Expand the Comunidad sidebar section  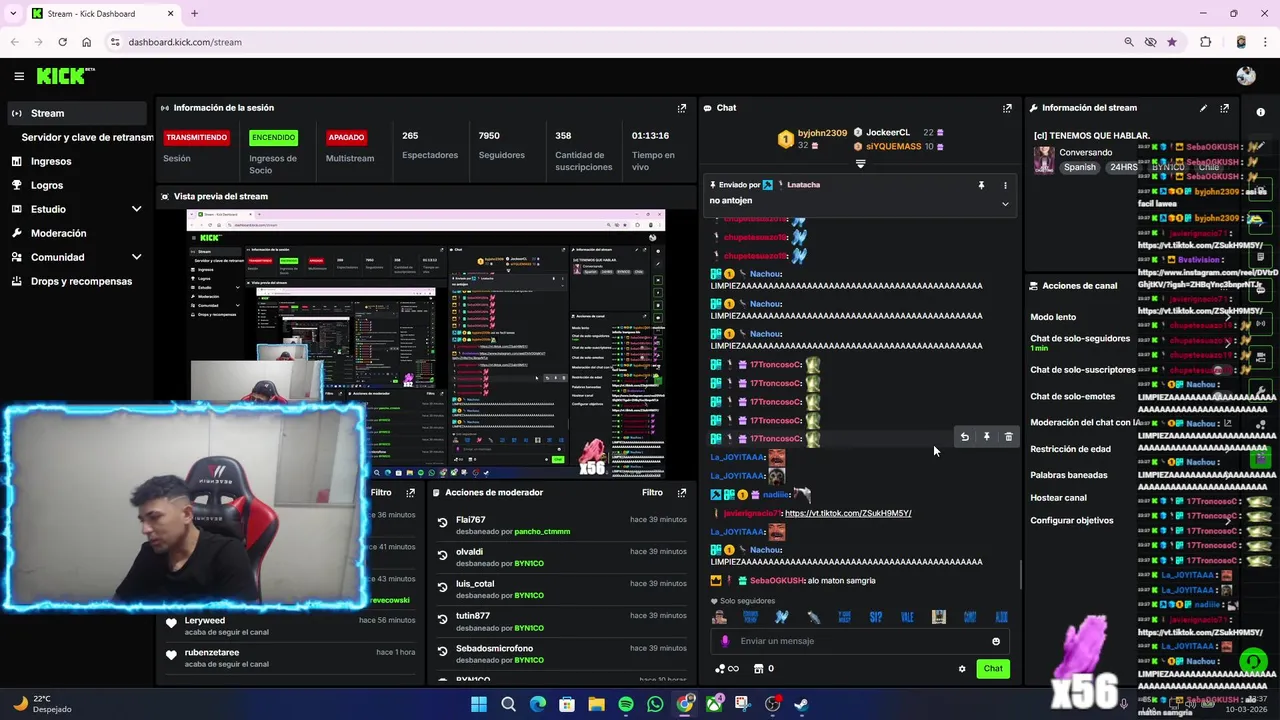click(x=136, y=257)
